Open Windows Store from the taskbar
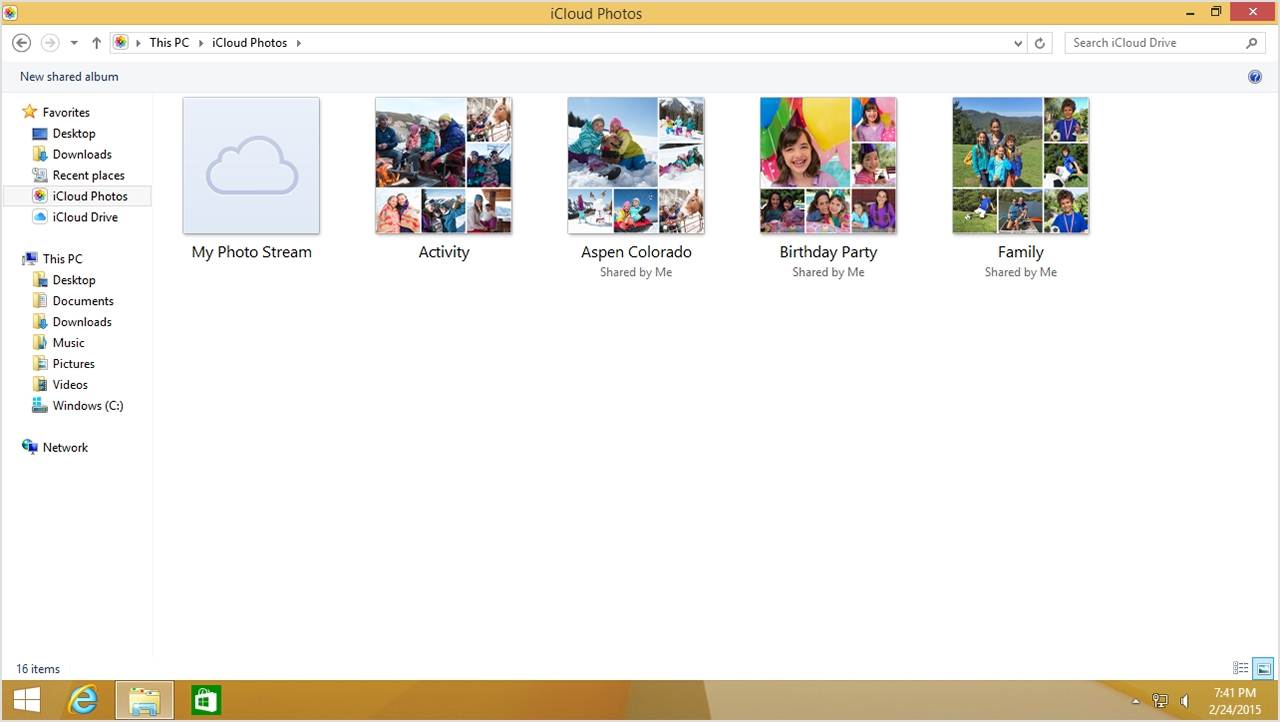Viewport: 1280px width, 722px height. point(205,700)
